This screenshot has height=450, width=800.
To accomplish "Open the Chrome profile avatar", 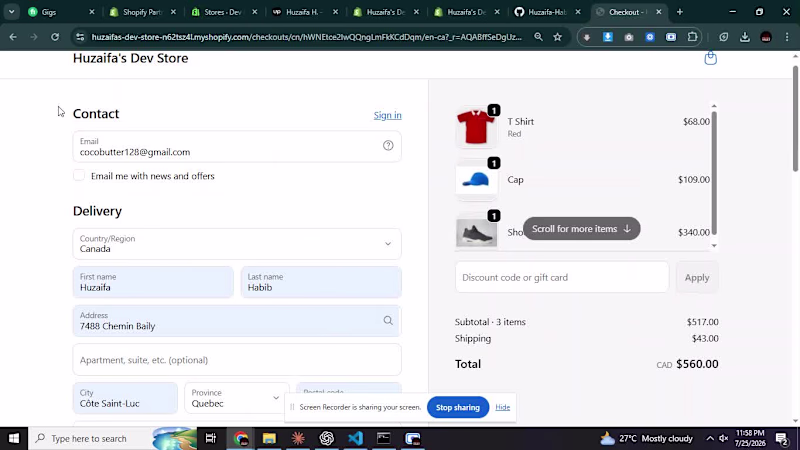I will click(766, 37).
